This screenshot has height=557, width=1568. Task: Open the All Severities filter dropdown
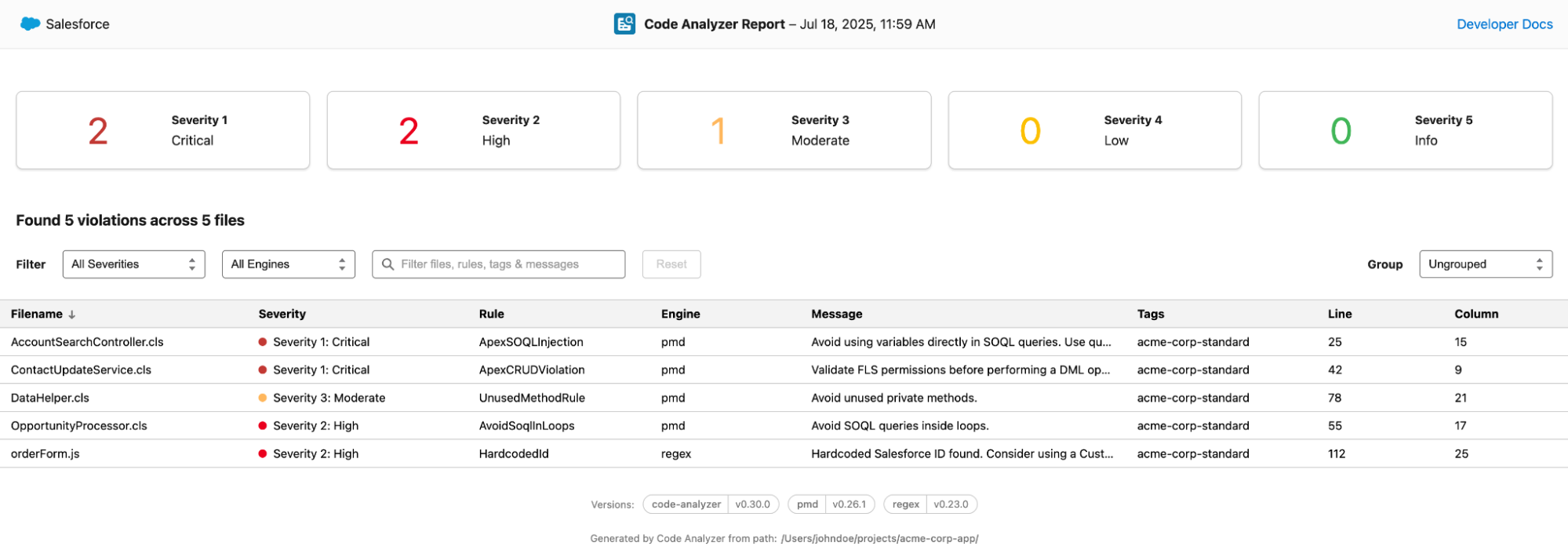(x=134, y=264)
